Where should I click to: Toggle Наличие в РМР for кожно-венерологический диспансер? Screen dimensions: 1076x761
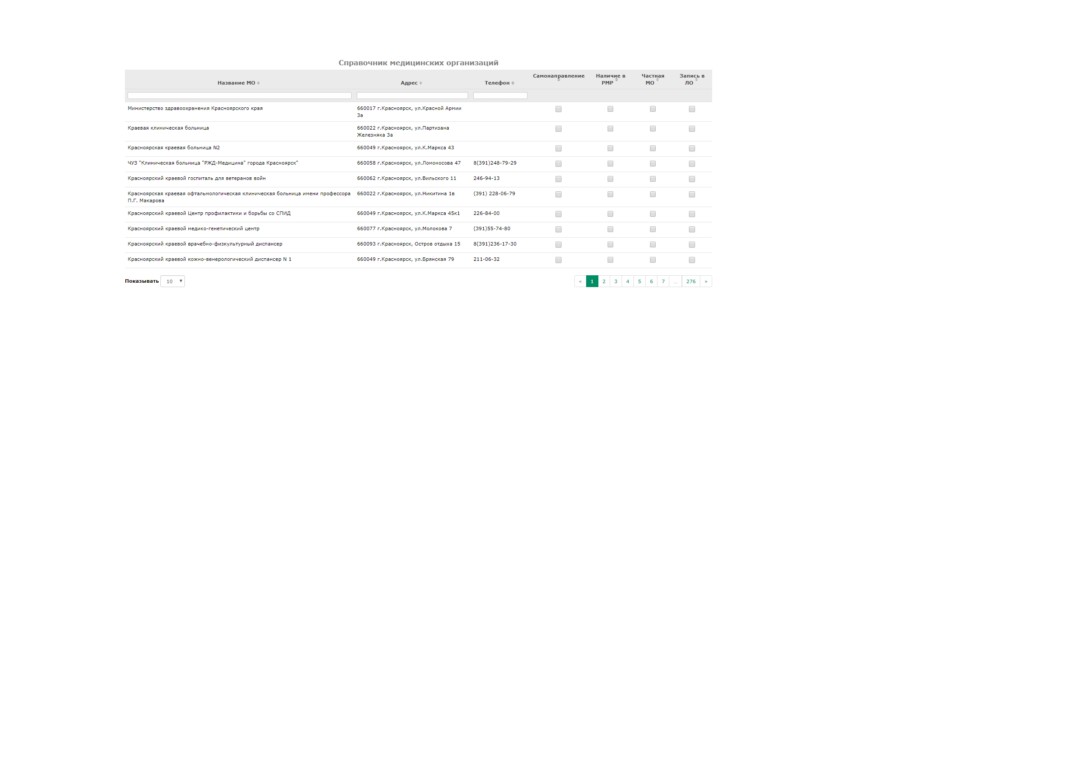610,260
